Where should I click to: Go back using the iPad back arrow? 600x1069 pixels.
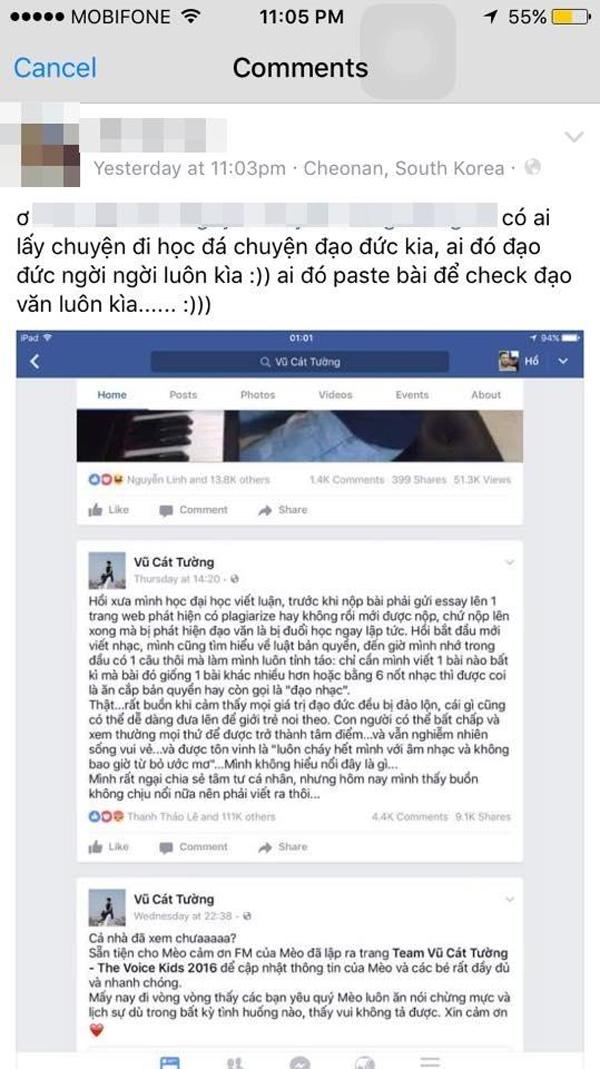[x=35, y=362]
